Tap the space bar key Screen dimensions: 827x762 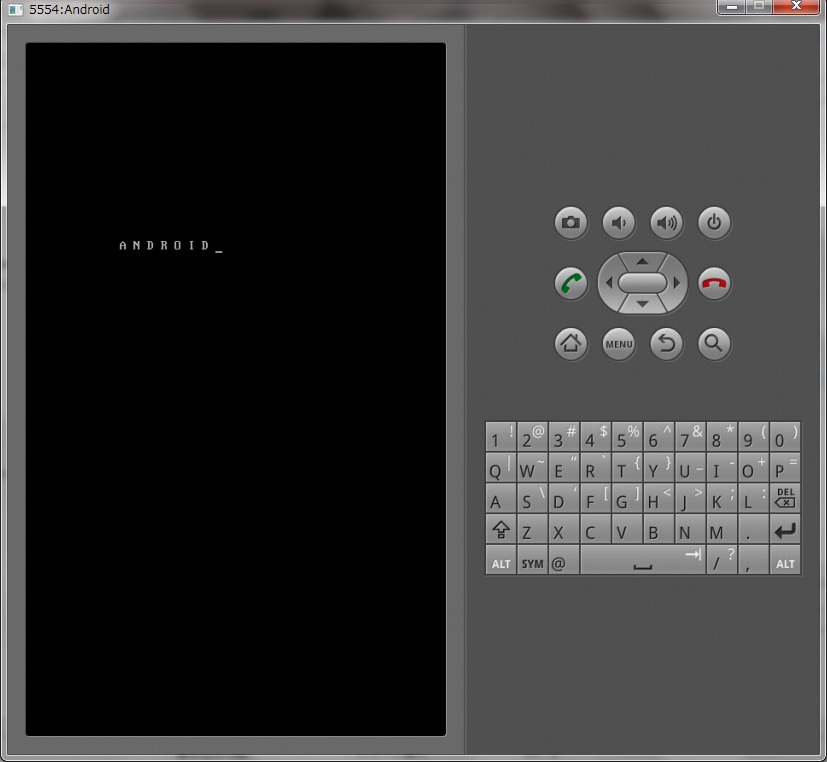[642, 560]
